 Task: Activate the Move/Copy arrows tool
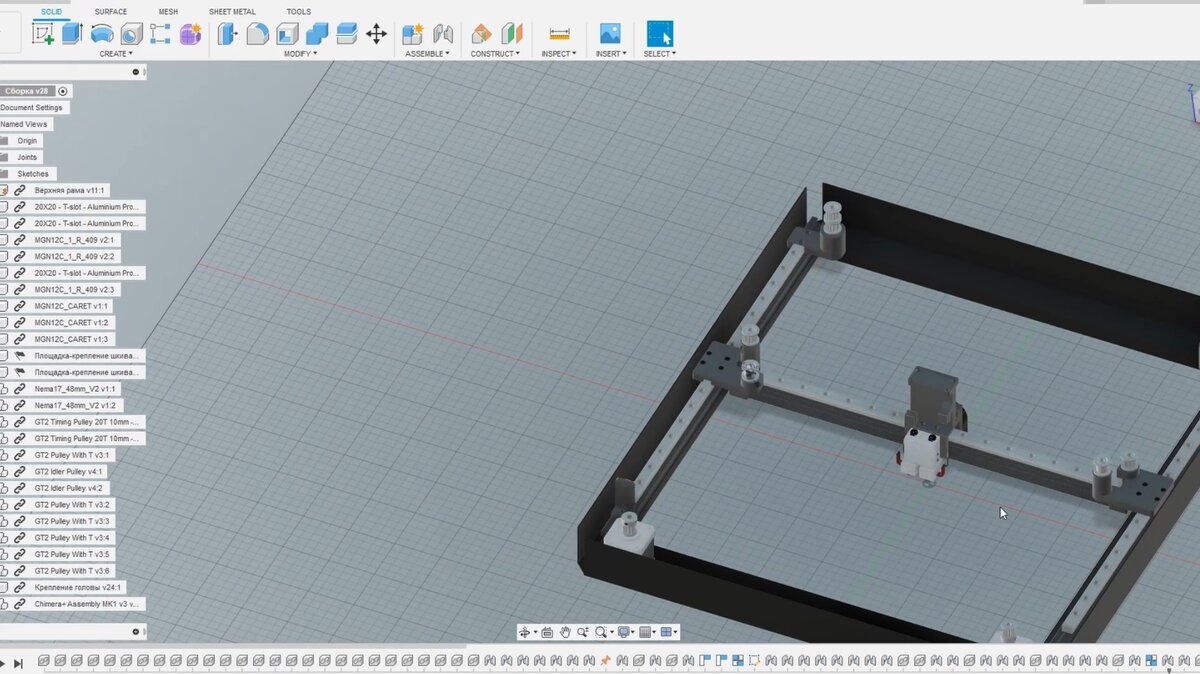pyautogui.click(x=376, y=34)
